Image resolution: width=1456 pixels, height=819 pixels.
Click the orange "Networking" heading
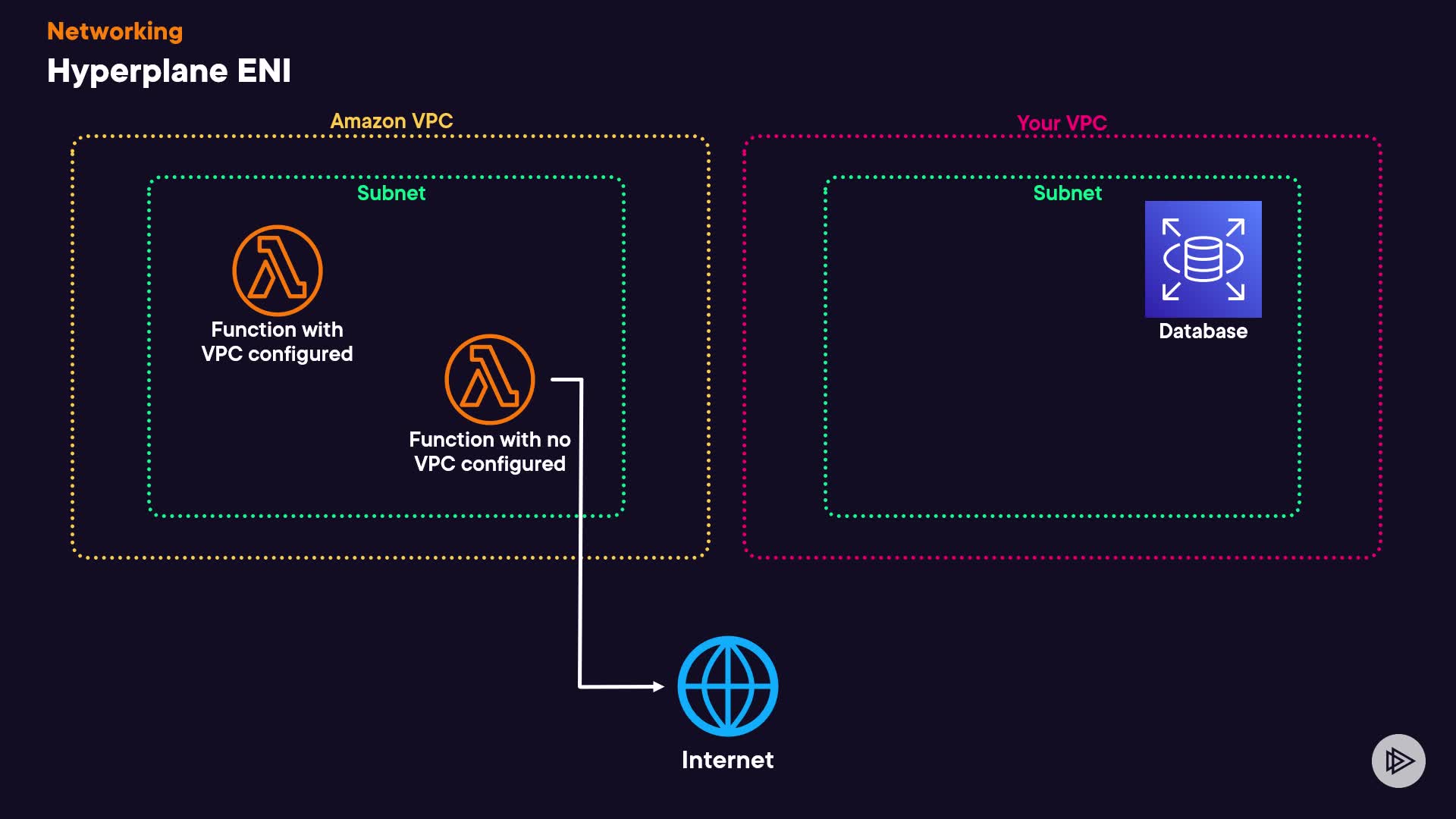pyautogui.click(x=115, y=31)
